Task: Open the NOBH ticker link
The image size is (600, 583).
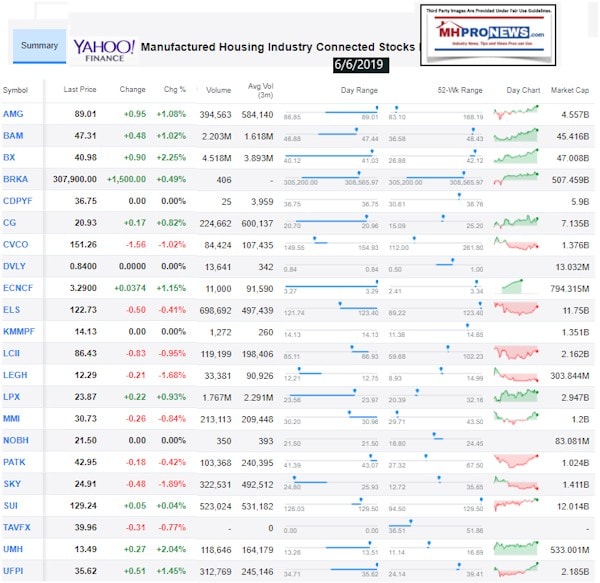Action: (16, 441)
